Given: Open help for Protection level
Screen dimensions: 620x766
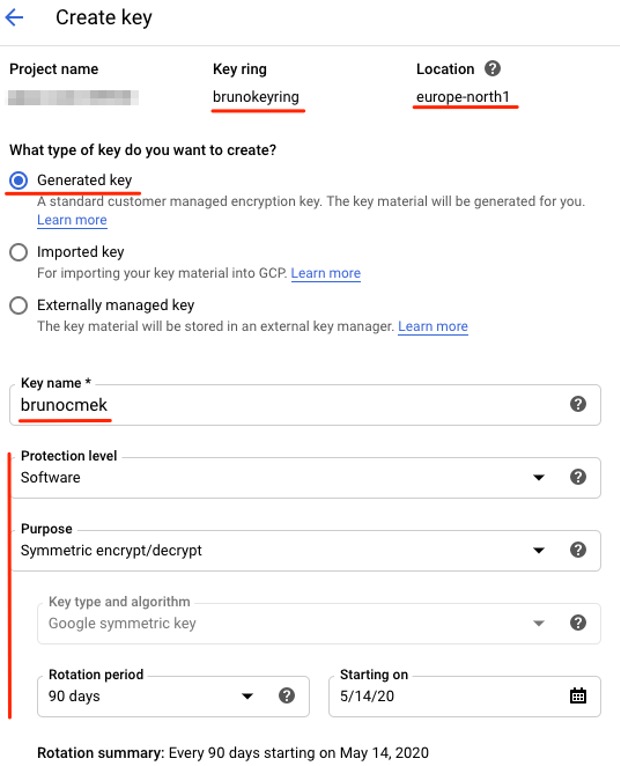Looking at the screenshot, I should pos(577,477).
